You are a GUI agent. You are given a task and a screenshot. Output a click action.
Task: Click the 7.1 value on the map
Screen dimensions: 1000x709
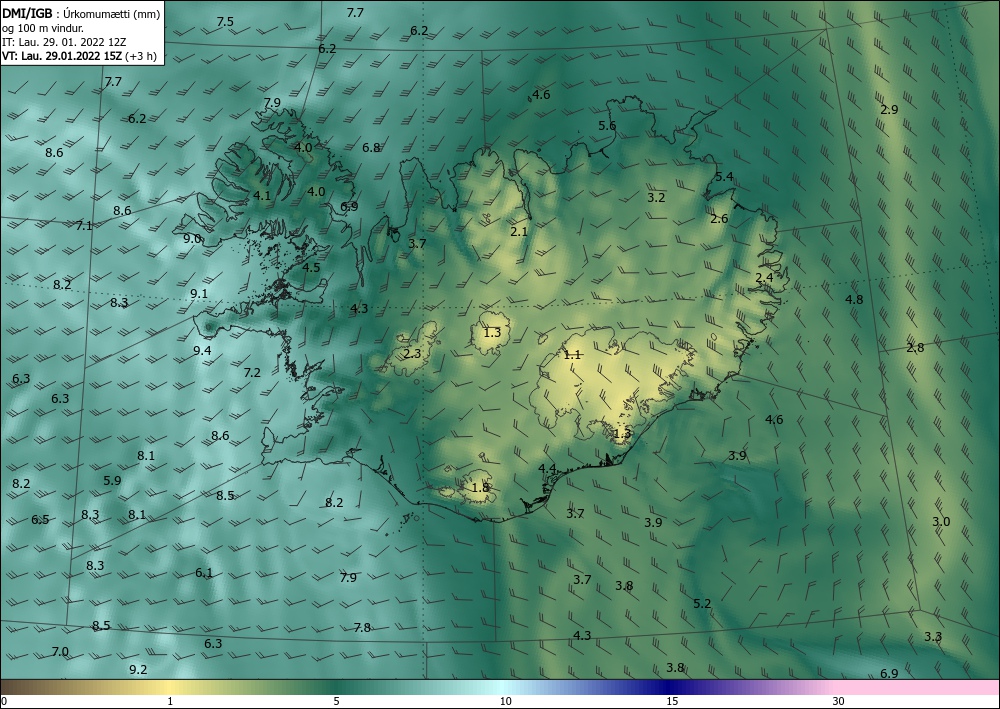[84, 226]
